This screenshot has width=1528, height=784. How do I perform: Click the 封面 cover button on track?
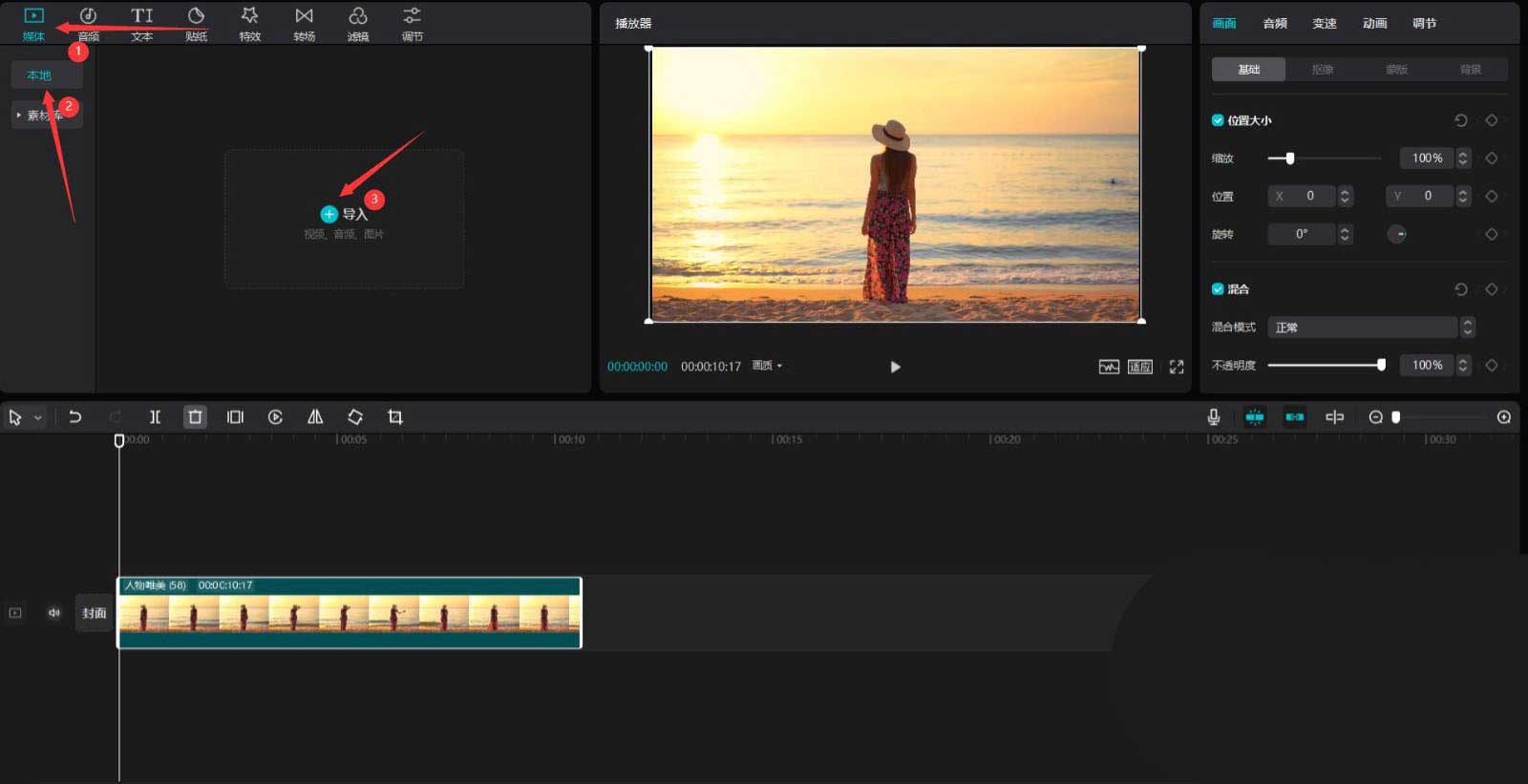[94, 613]
